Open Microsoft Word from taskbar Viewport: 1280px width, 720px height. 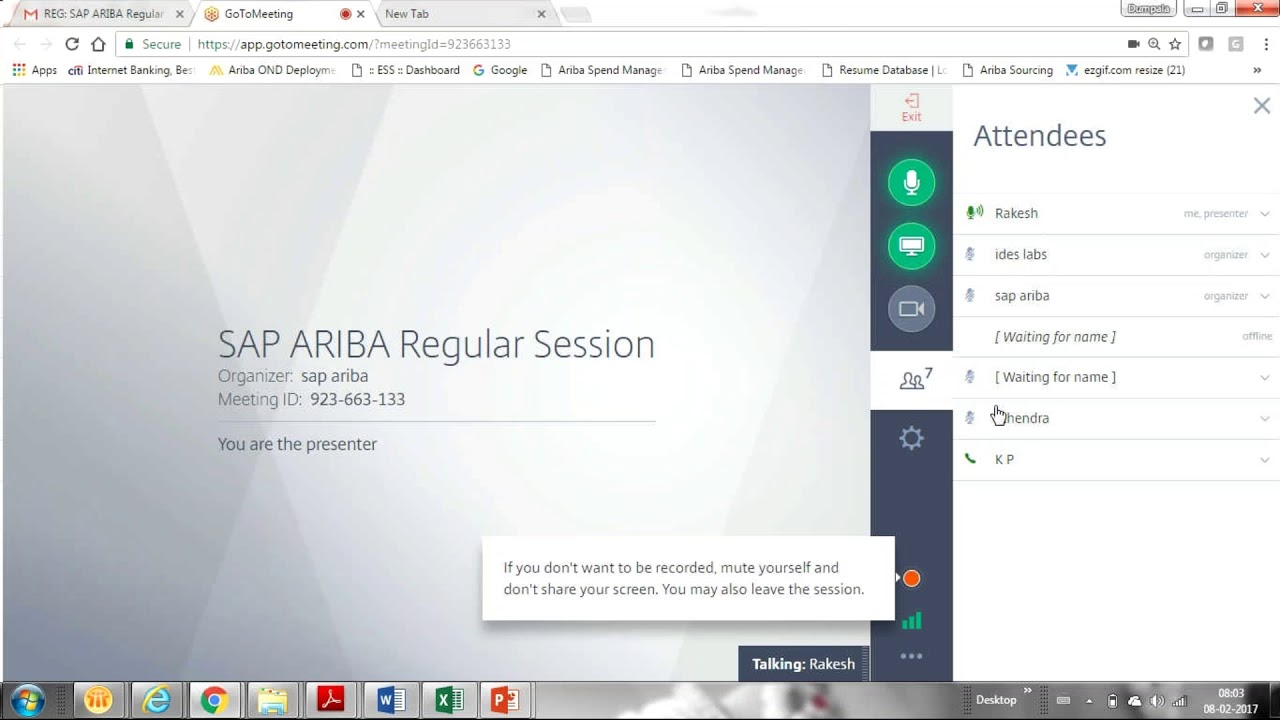(390, 700)
